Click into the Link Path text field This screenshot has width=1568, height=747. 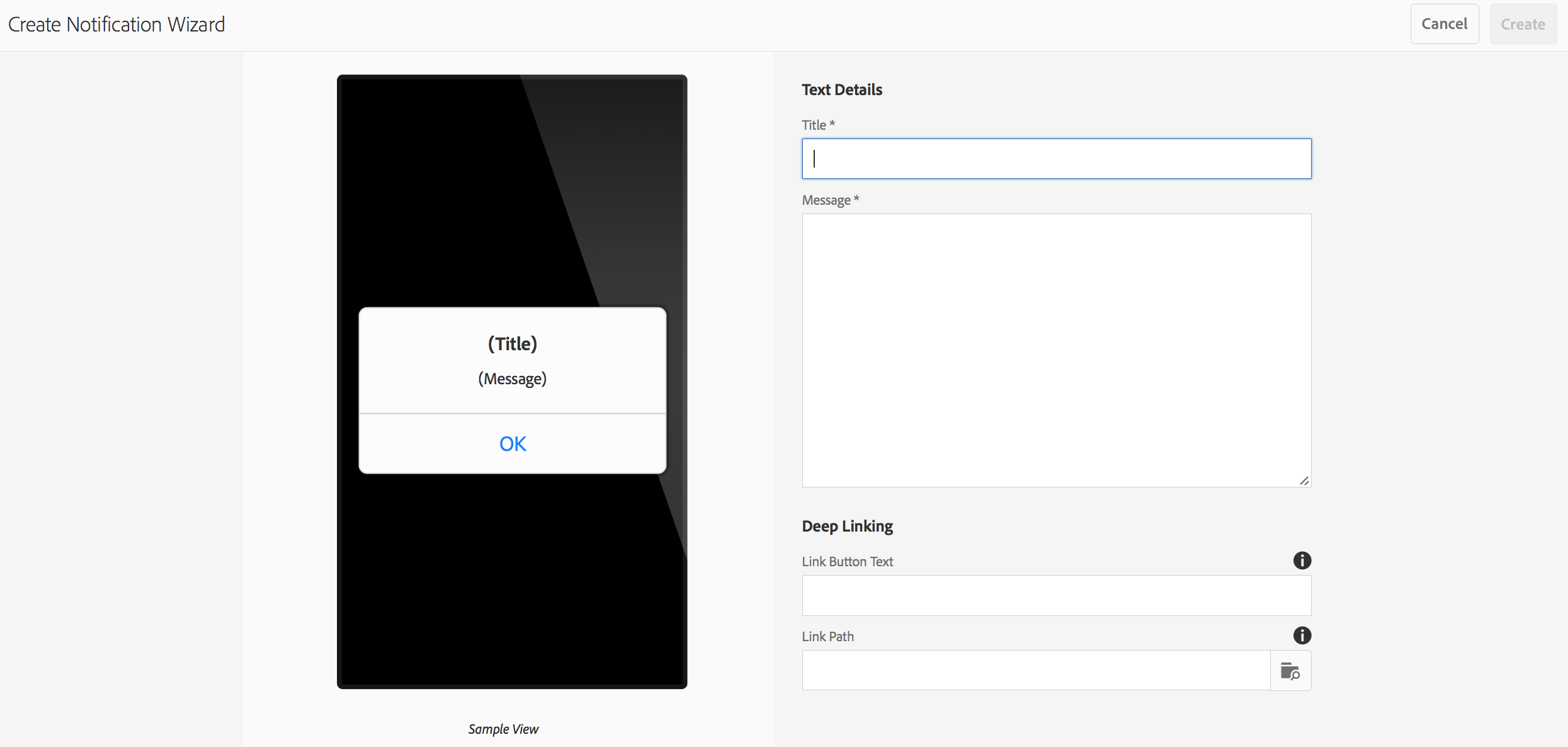point(1036,670)
